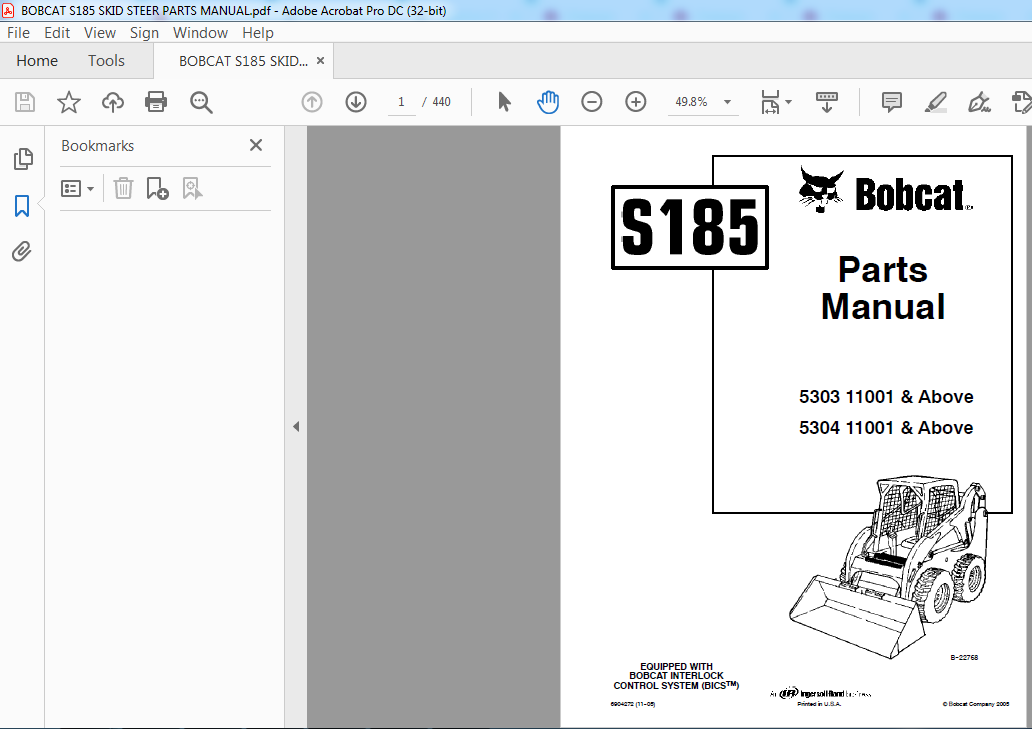Open the View menu
Screen dimensions: 1032x729
pyautogui.click(x=100, y=33)
